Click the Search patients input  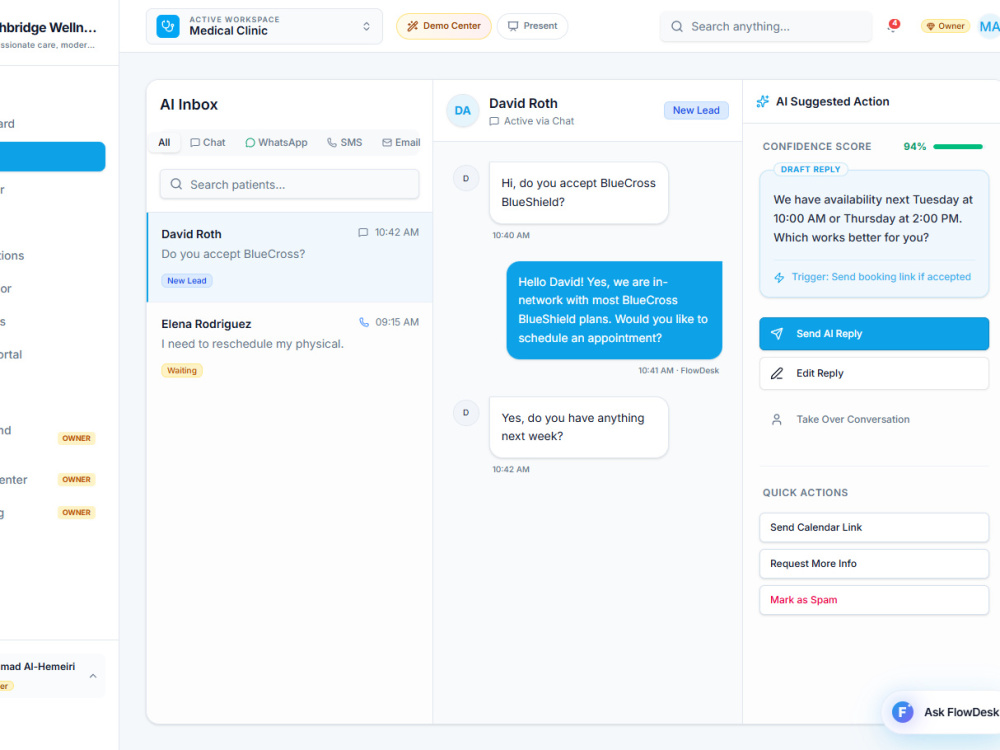(x=290, y=184)
